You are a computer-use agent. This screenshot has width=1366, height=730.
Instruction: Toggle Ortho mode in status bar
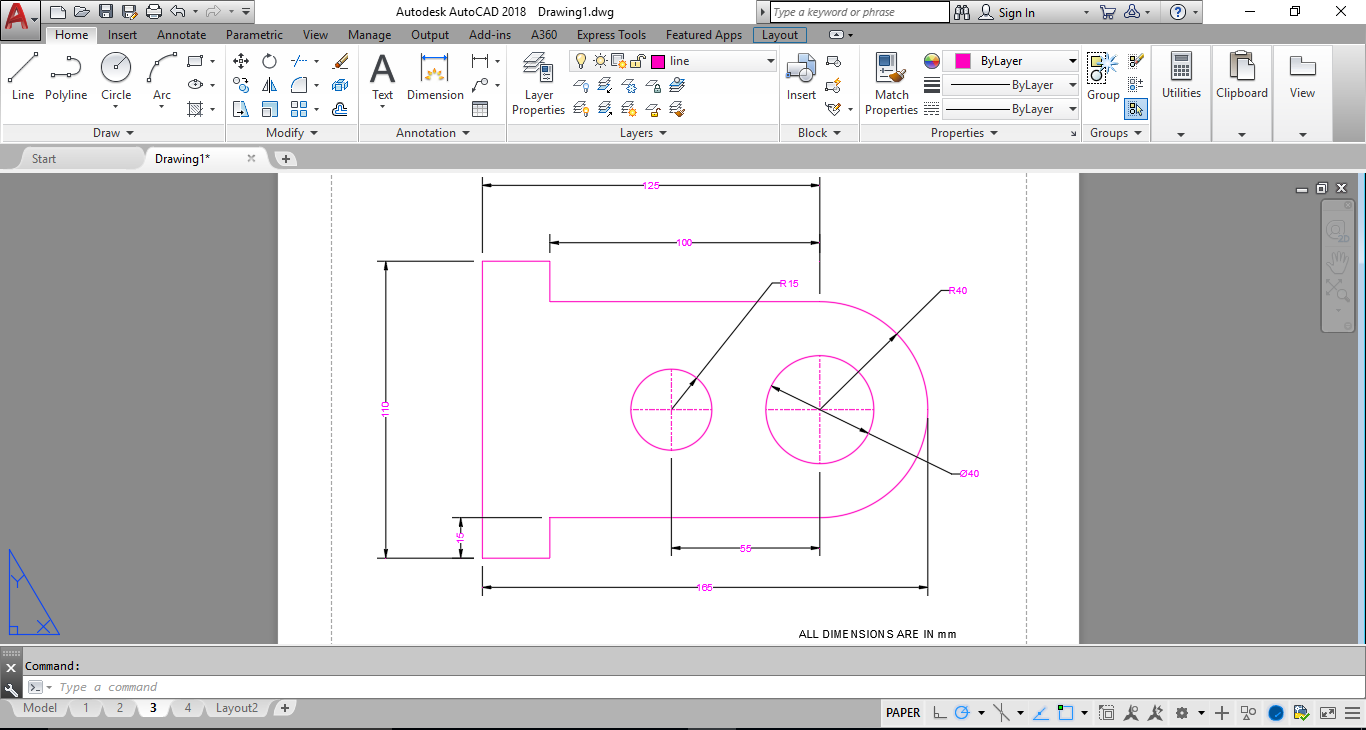pos(940,713)
